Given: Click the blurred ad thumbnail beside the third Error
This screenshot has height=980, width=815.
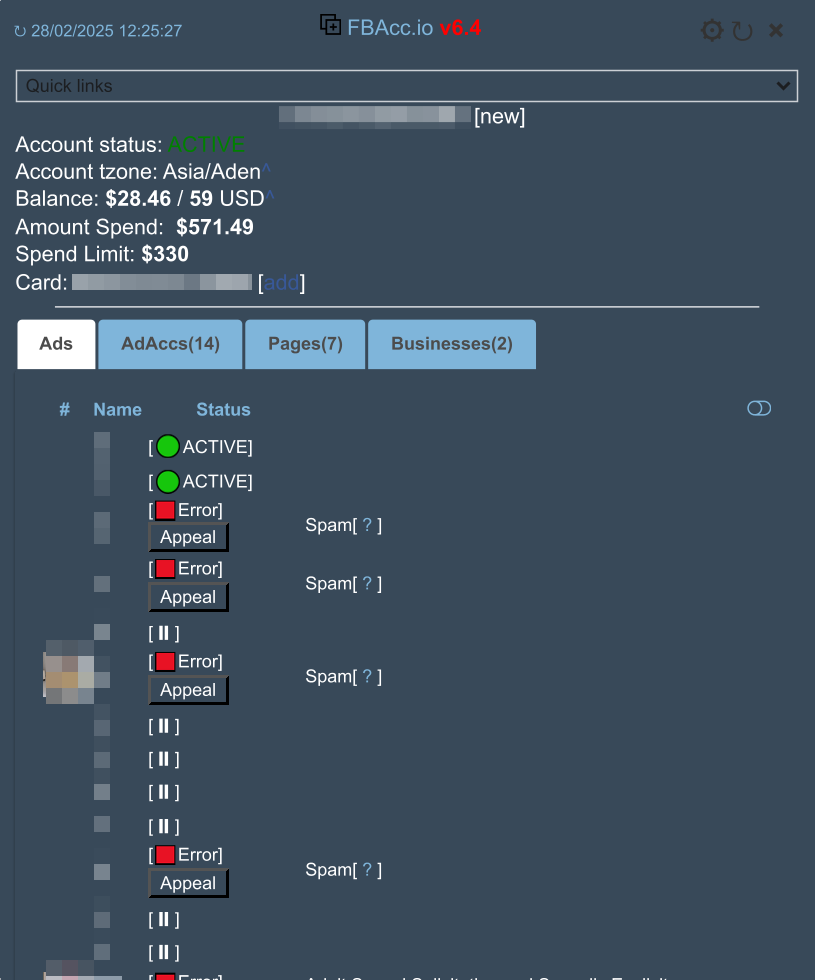Looking at the screenshot, I should (69, 672).
